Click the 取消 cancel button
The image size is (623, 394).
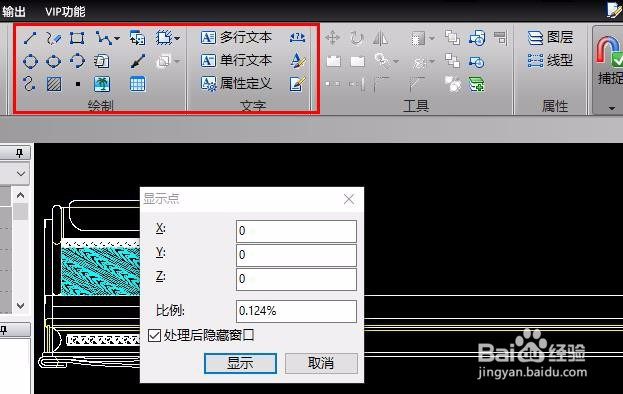click(321, 363)
